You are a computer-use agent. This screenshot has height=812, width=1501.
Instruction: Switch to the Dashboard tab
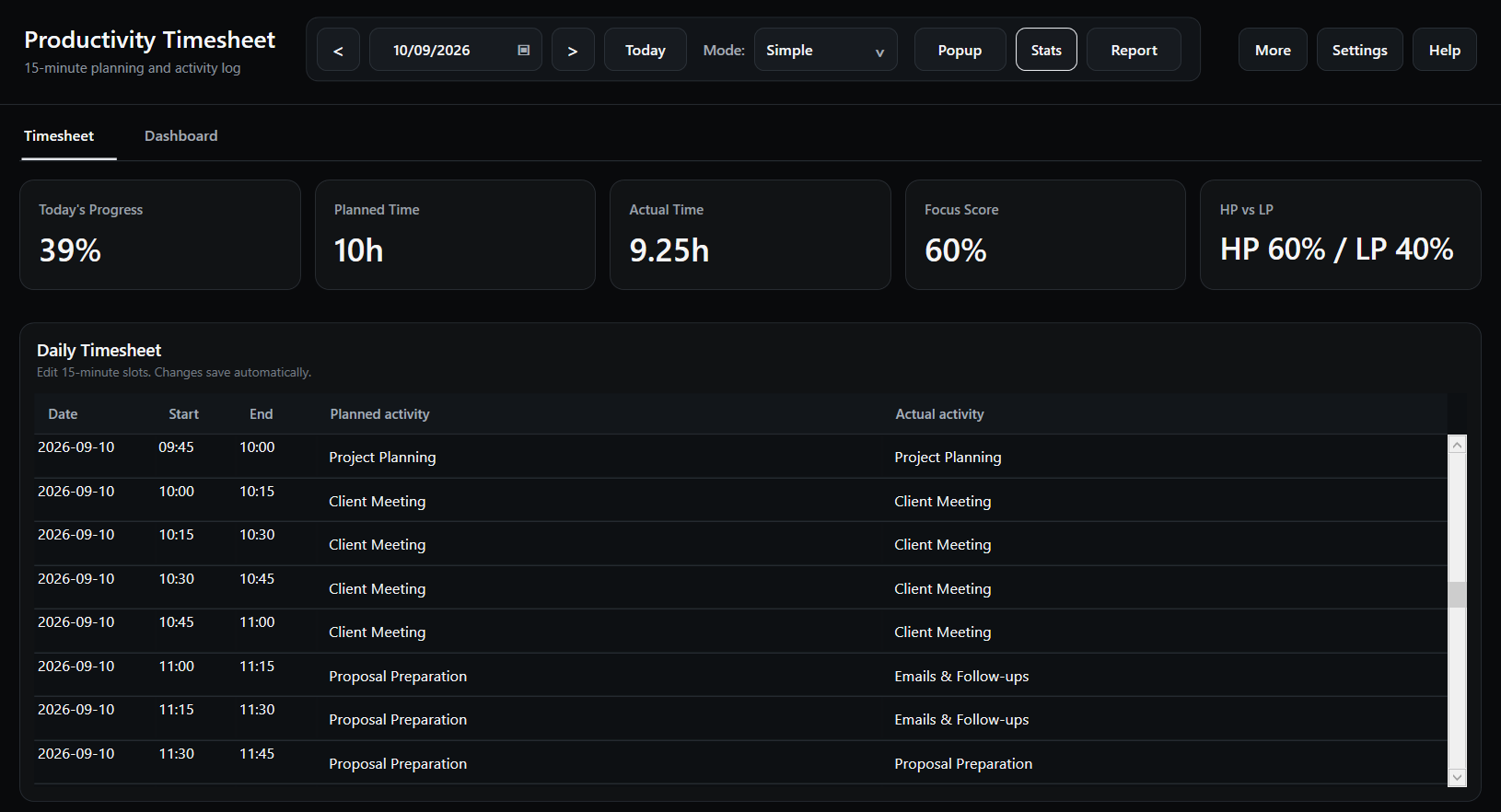click(x=181, y=136)
